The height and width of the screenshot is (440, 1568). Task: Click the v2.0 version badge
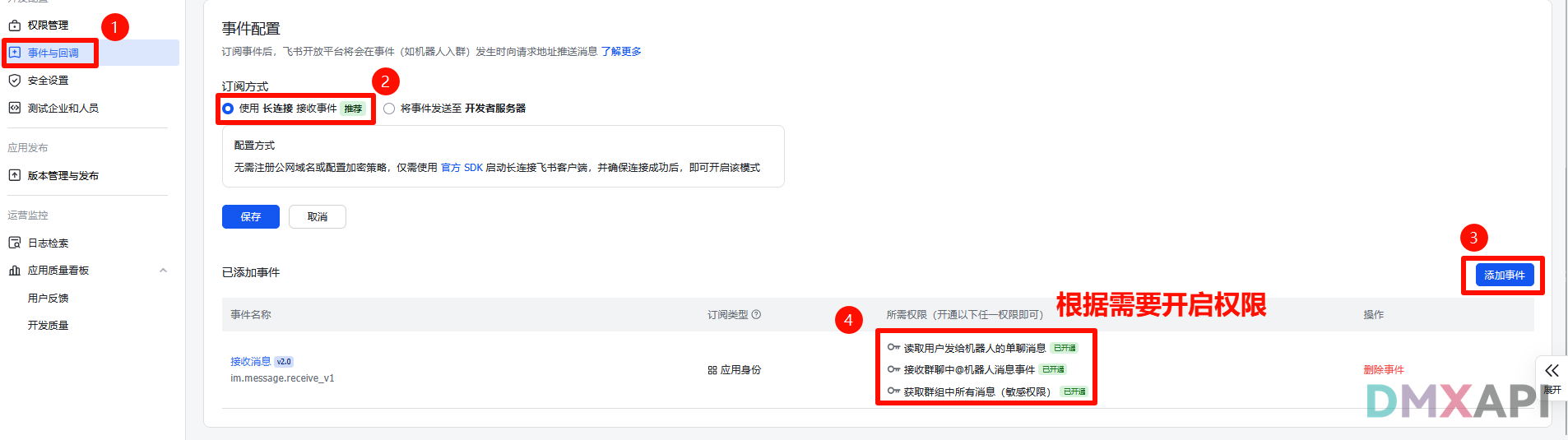284,361
